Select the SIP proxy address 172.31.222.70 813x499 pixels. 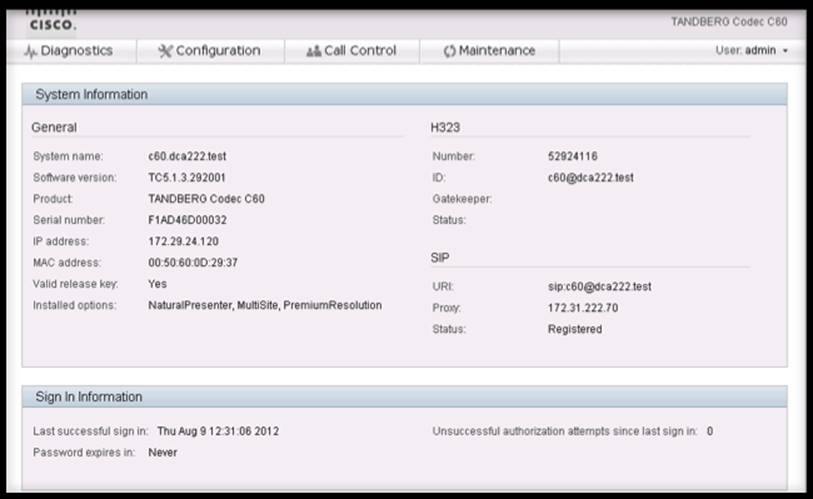pyautogui.click(x=583, y=308)
